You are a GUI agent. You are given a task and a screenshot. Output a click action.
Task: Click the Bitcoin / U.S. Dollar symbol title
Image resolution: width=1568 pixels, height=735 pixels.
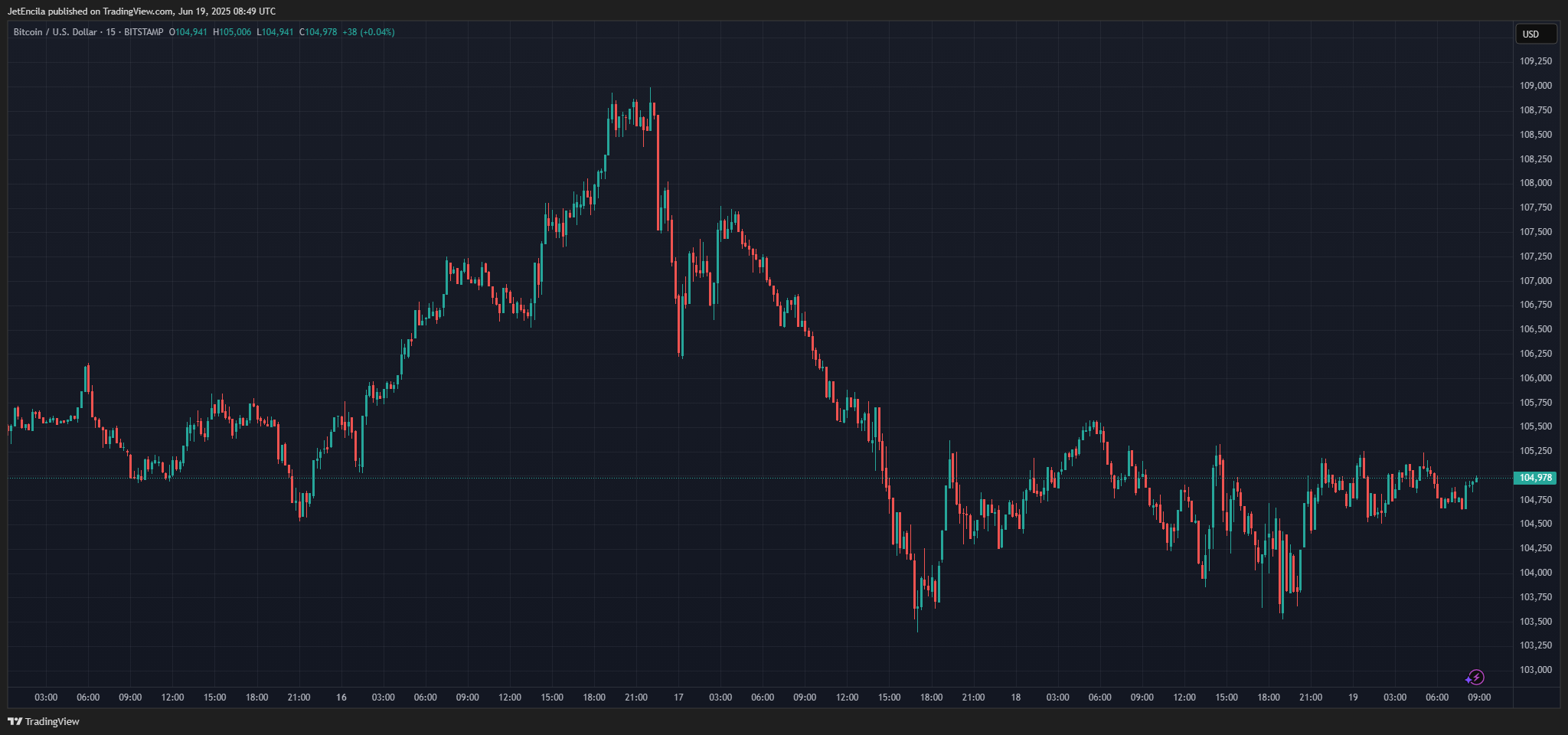click(x=55, y=32)
